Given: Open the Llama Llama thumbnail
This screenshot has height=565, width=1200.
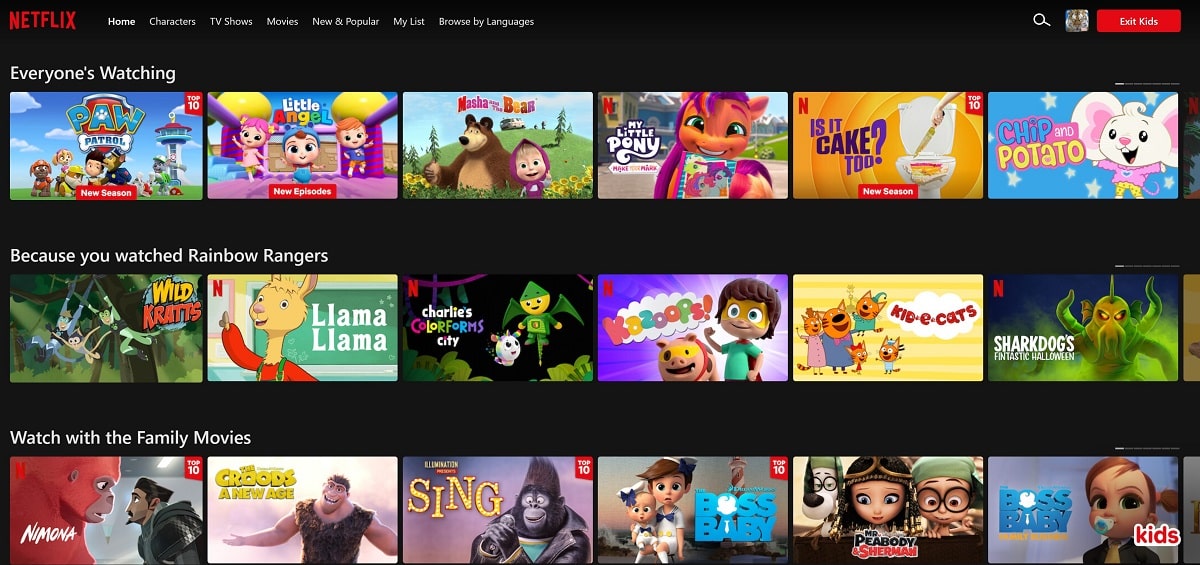Looking at the screenshot, I should pos(302,328).
